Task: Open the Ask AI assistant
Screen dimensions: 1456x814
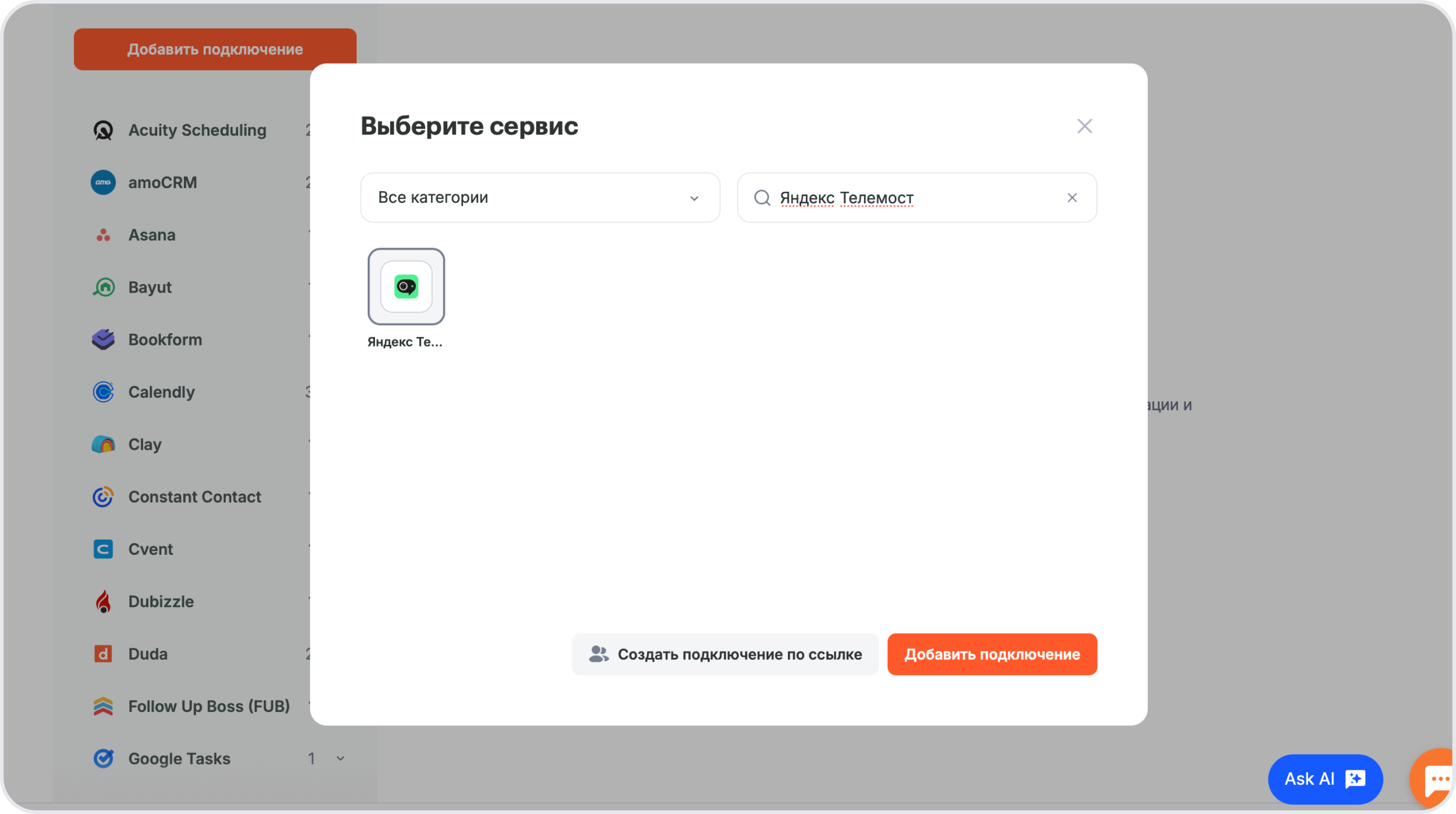Action: pyautogui.click(x=1324, y=779)
